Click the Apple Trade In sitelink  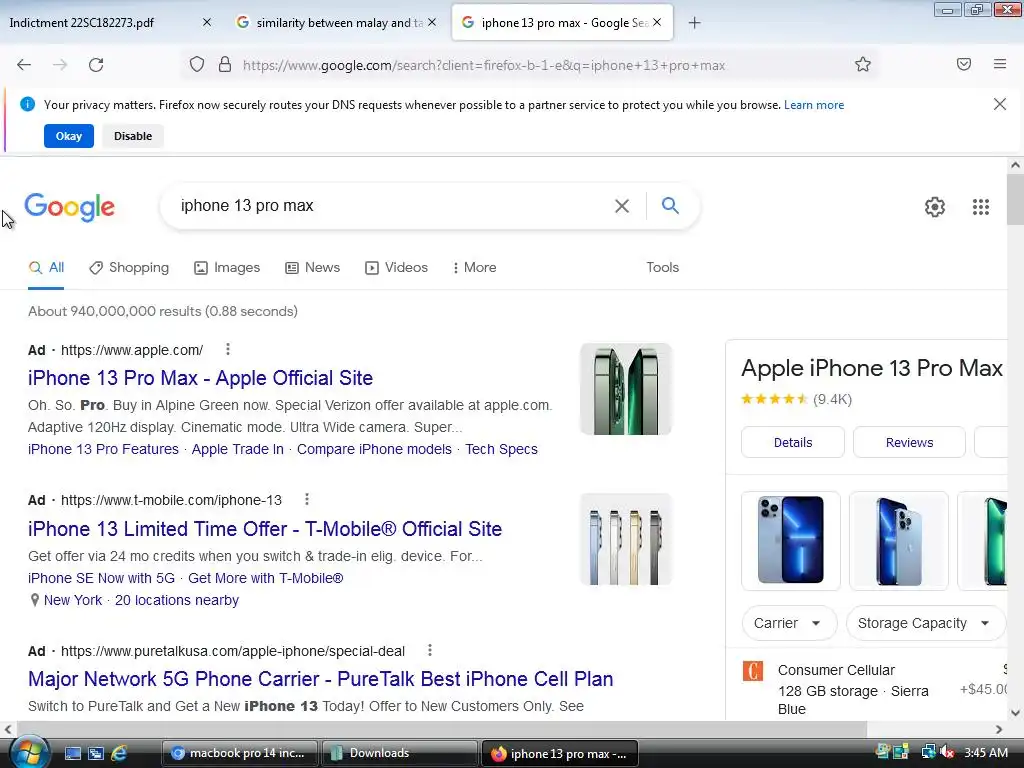(x=238, y=449)
